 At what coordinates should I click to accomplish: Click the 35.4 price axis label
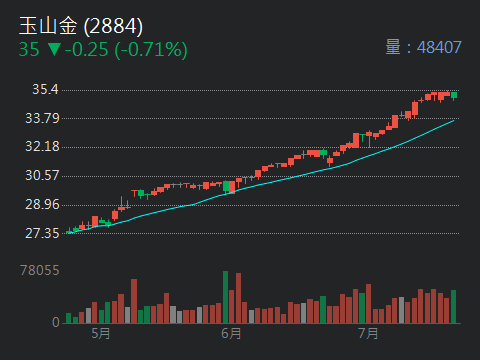(45, 89)
